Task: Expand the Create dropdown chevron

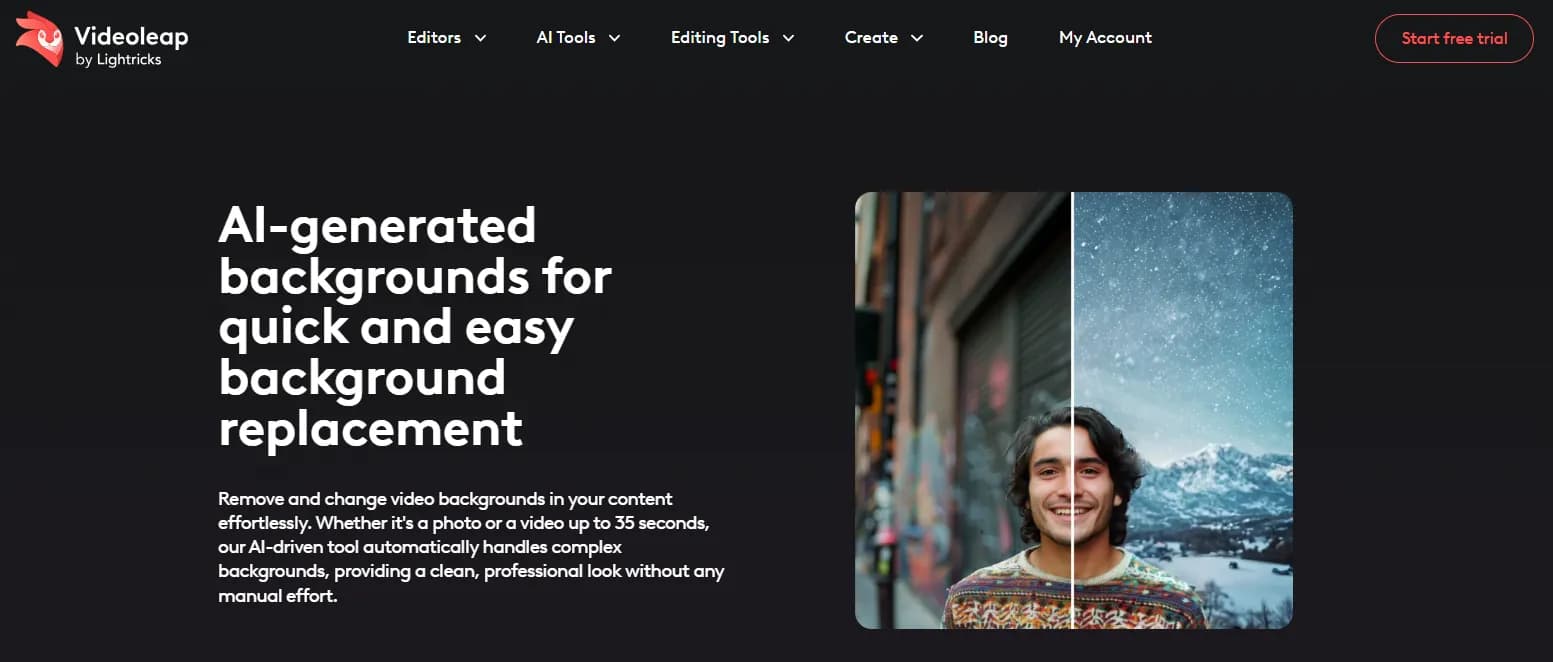Action: [x=917, y=38]
